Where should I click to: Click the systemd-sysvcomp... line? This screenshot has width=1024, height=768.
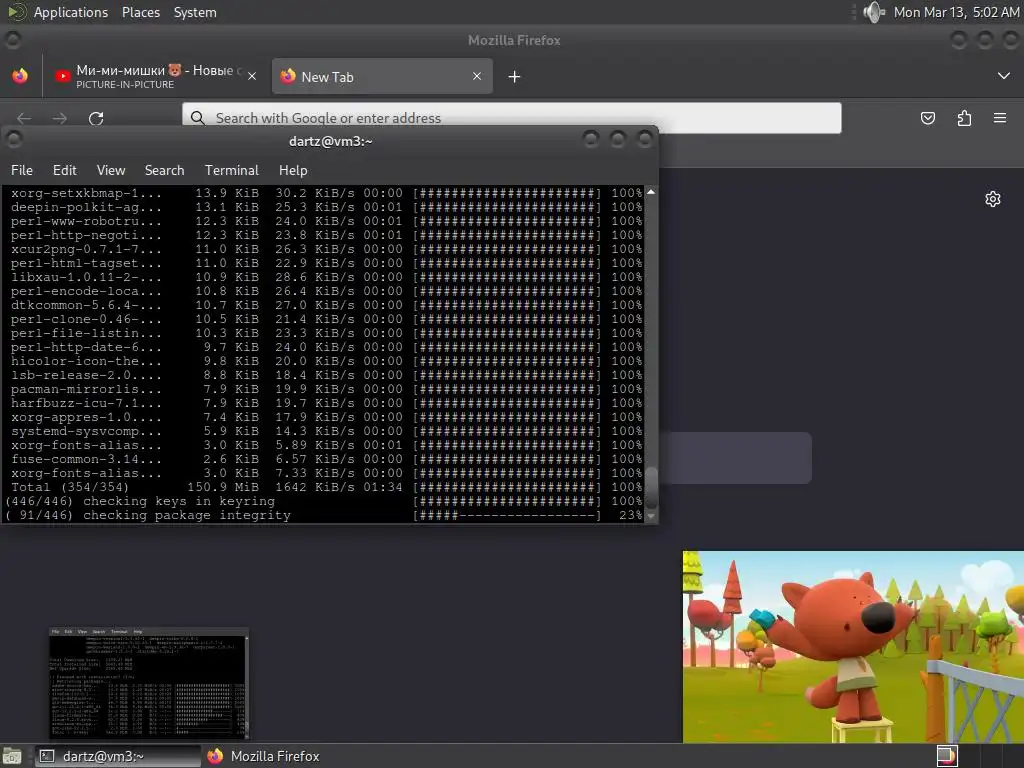(x=327, y=432)
